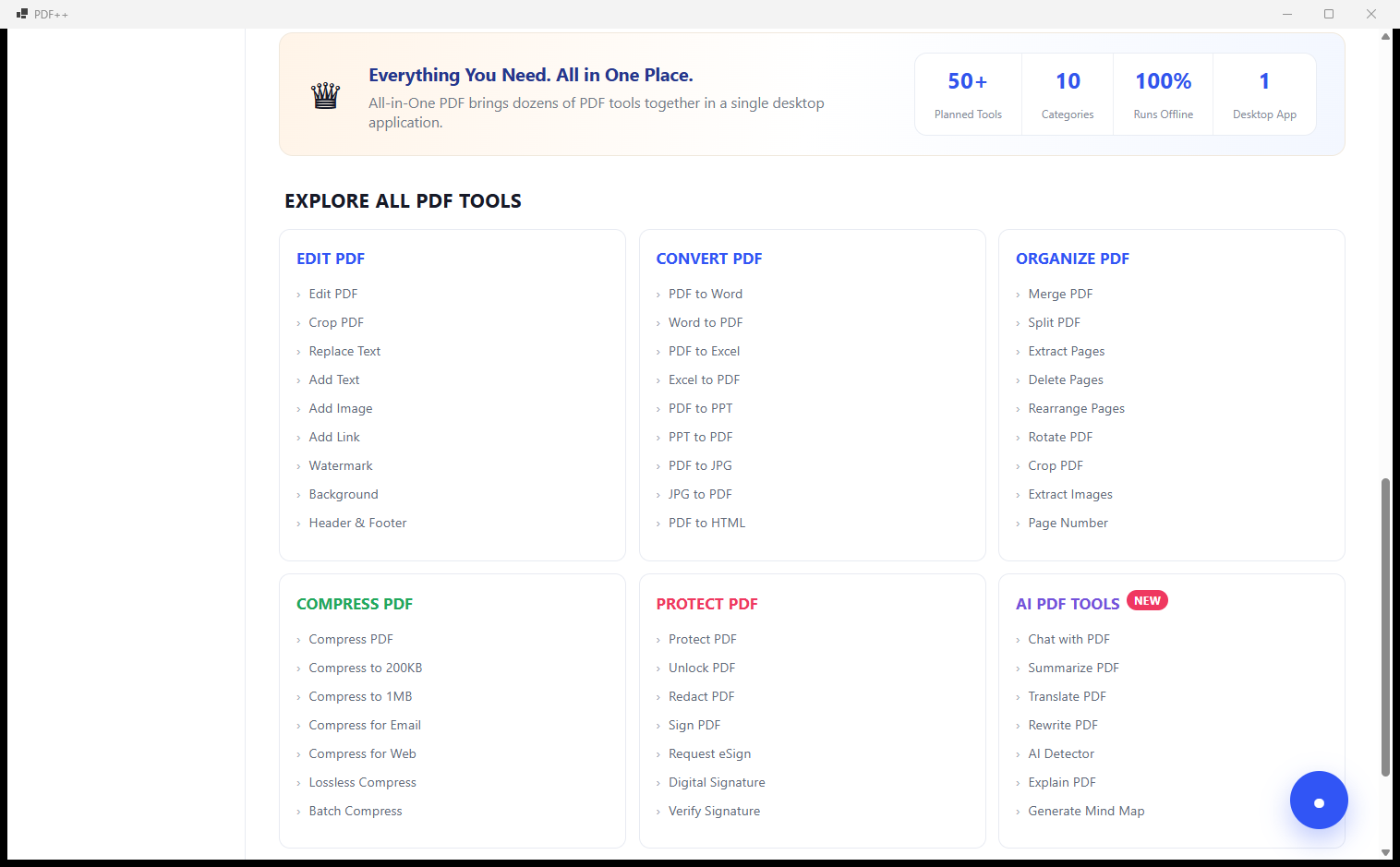1400x867 pixels.
Task: Click the PROTECT PDF category heading
Action: (706, 604)
